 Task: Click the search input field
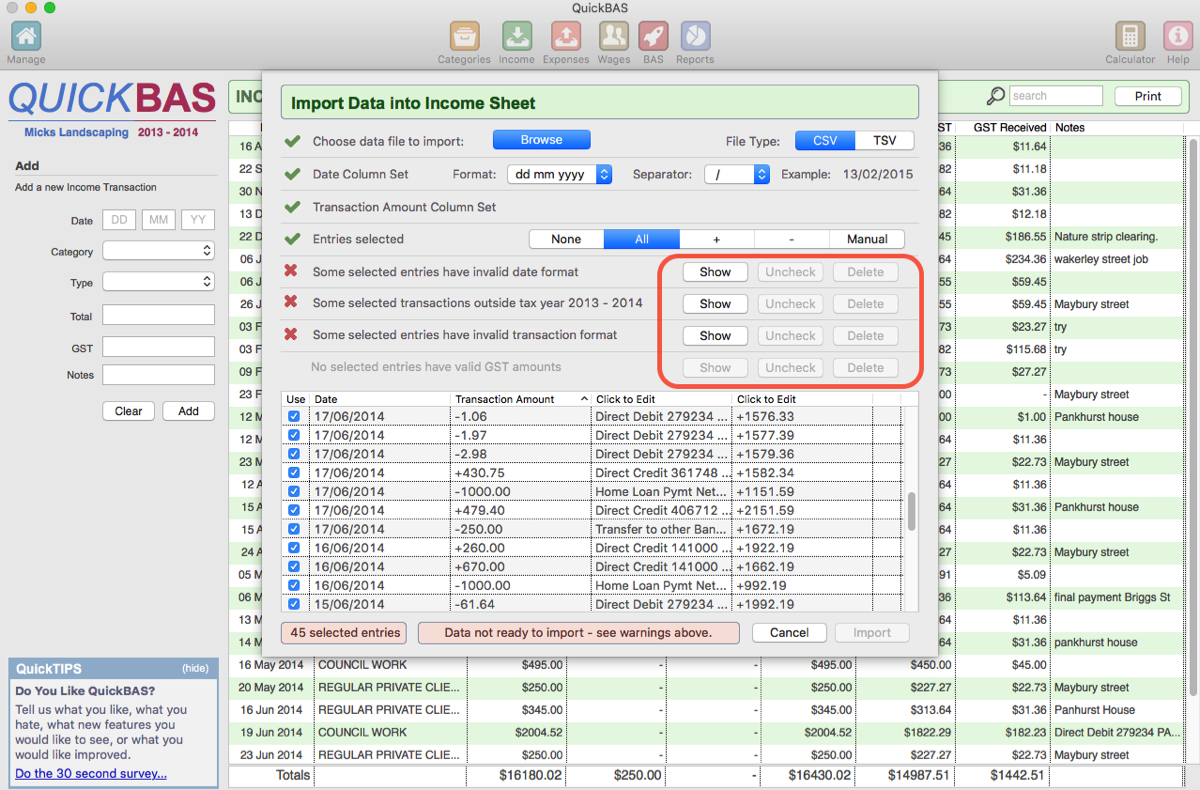[x=1054, y=96]
